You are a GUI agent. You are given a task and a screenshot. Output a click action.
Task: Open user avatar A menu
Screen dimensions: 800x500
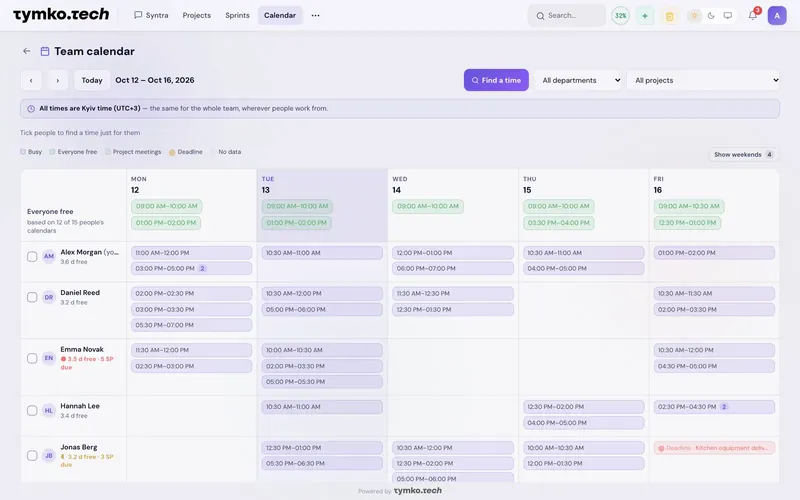click(777, 16)
